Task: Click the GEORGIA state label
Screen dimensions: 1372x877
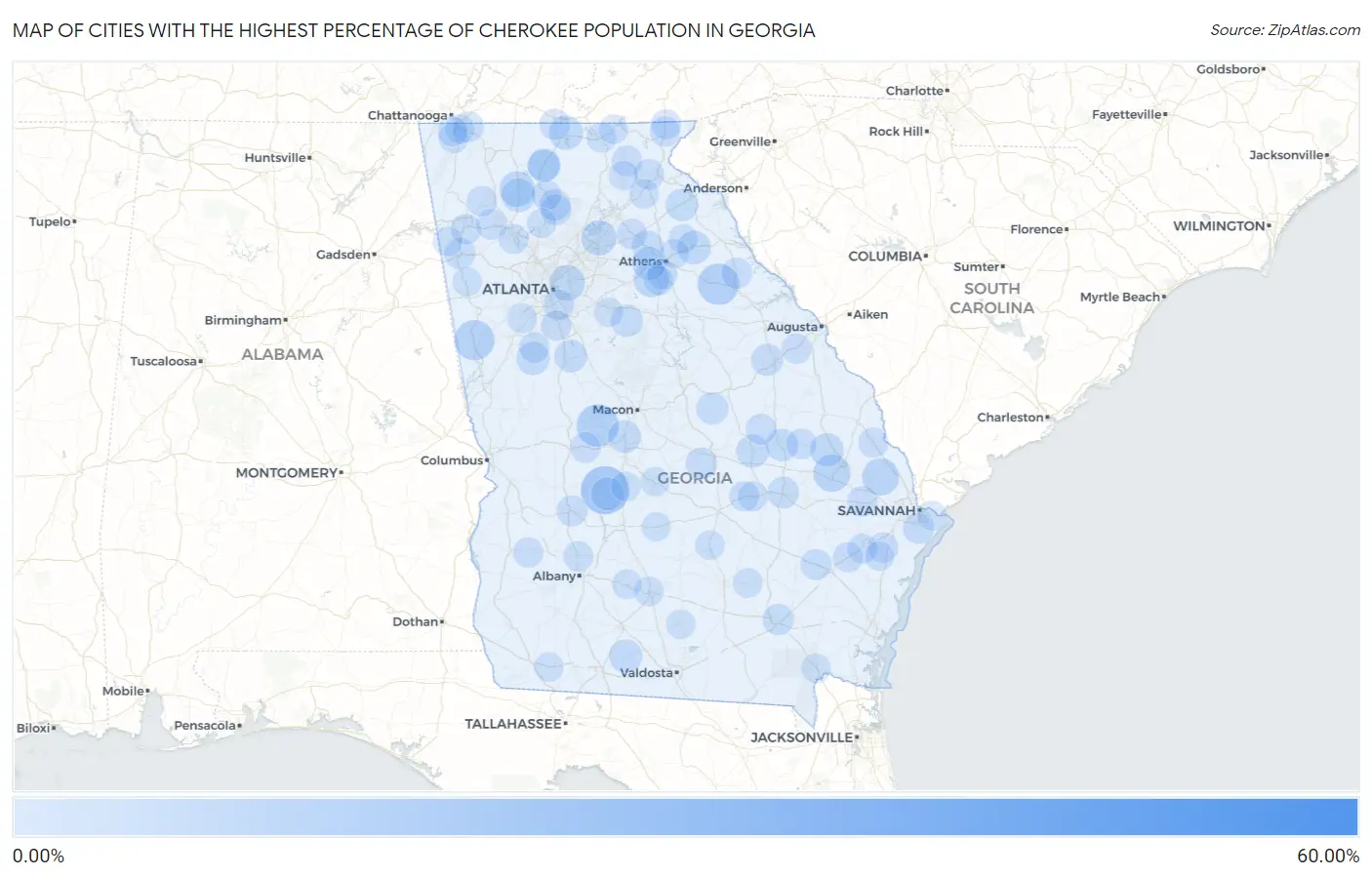Action: tap(695, 478)
